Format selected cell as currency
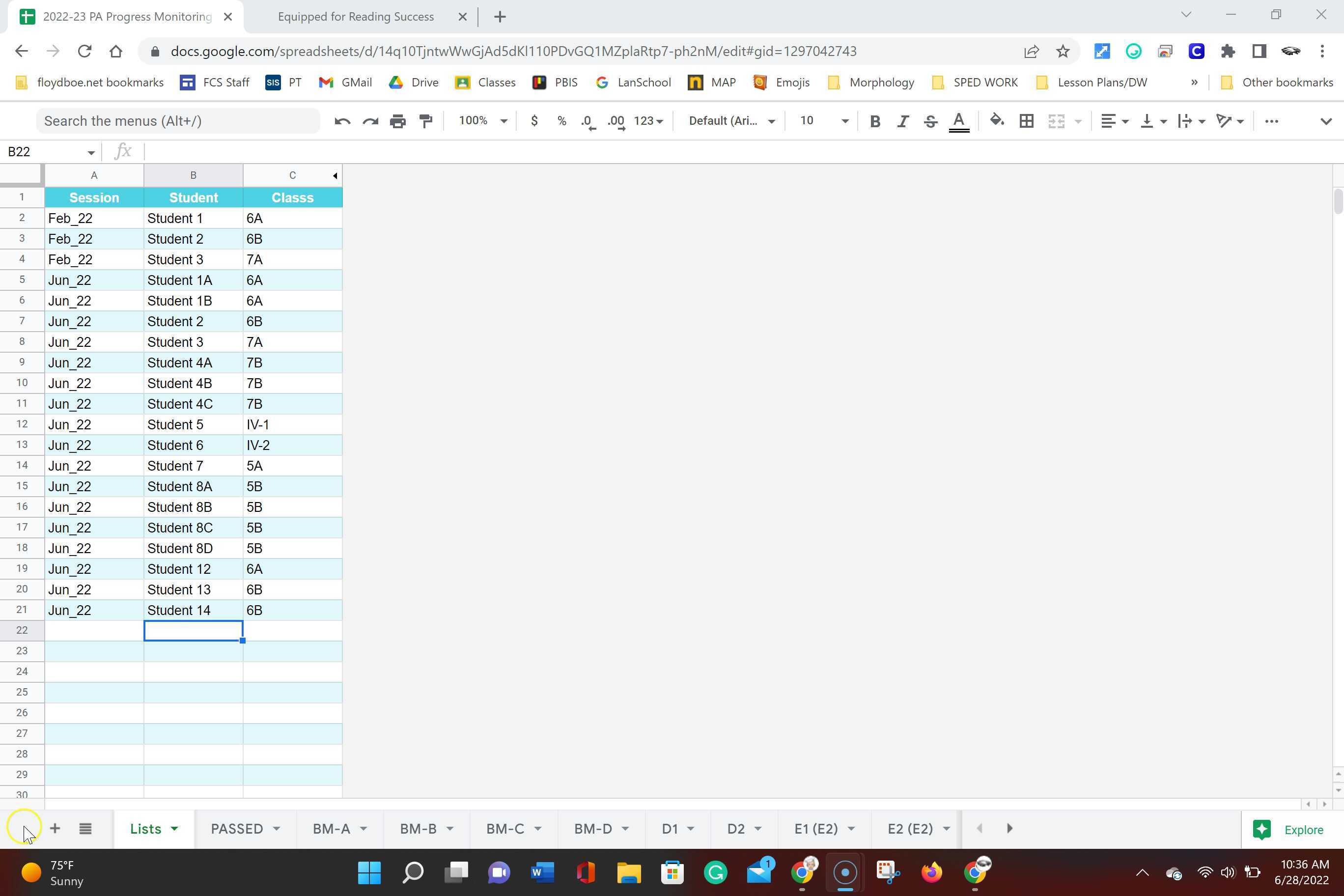Image resolution: width=1344 pixels, height=896 pixels. [x=533, y=120]
